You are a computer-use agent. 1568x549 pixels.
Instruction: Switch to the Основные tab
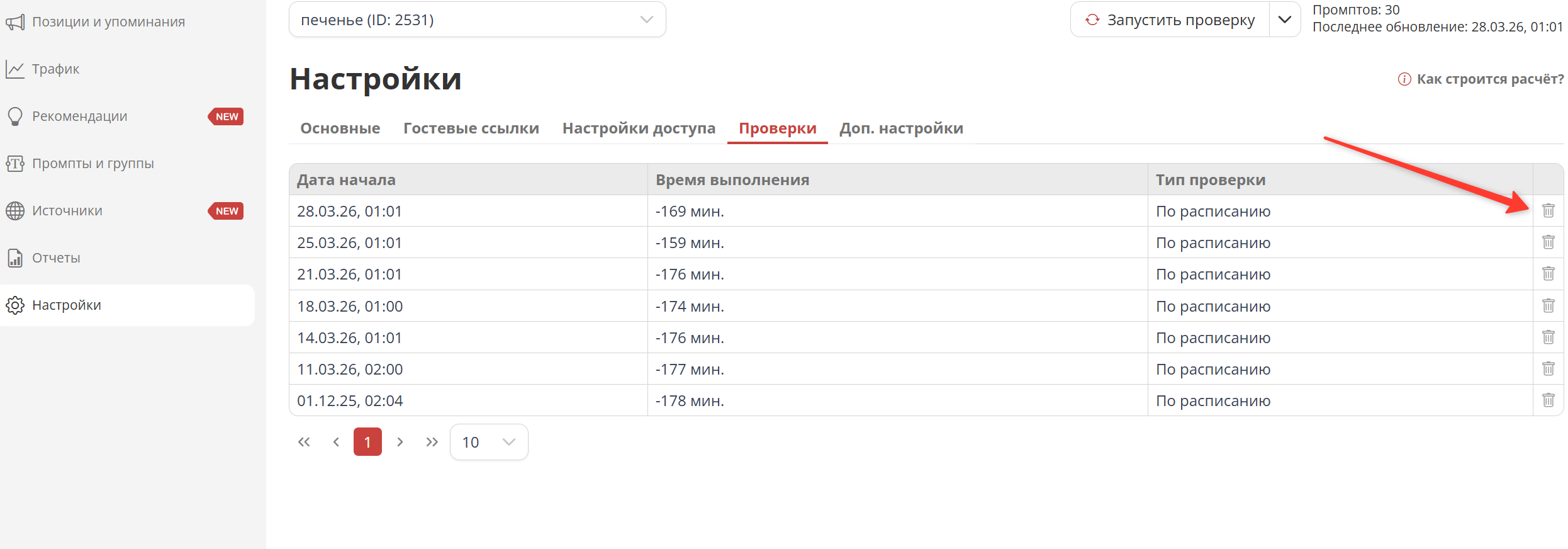click(x=340, y=128)
